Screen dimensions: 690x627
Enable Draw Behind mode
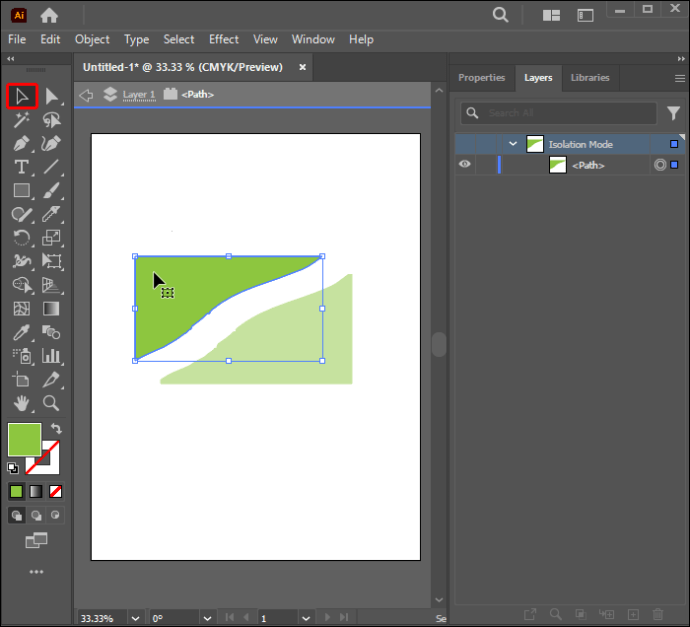[36, 515]
